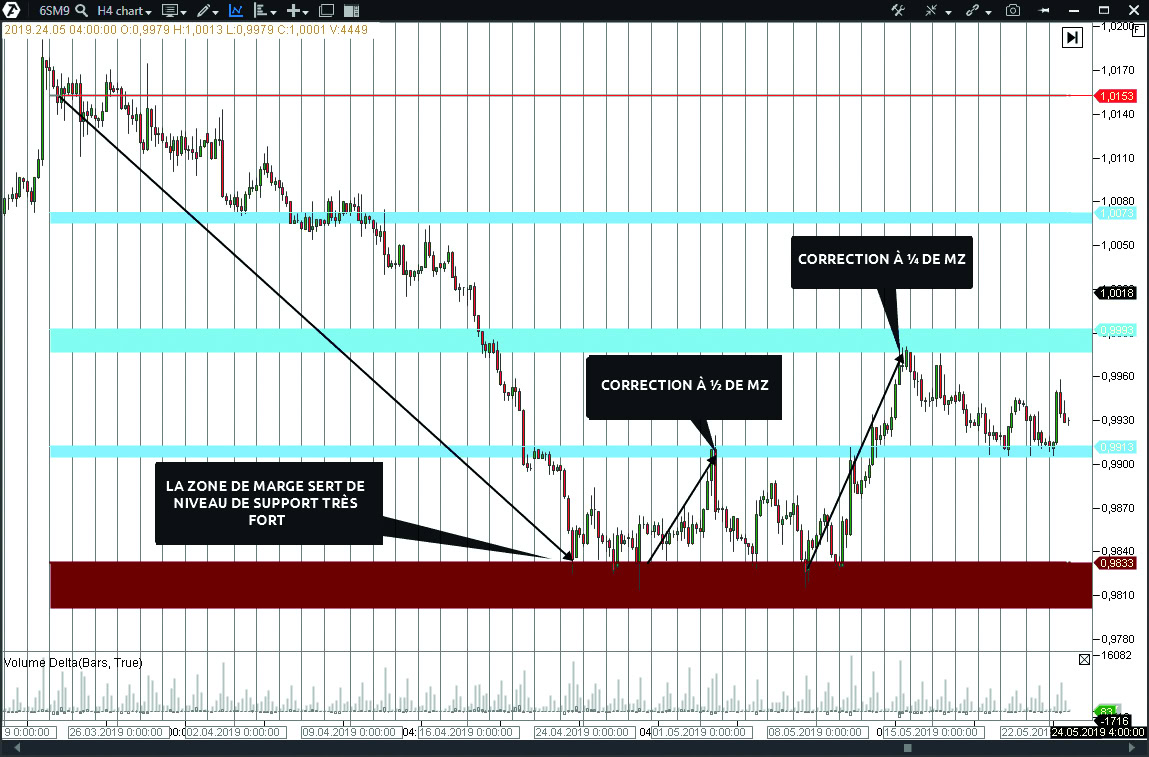Click the chart type line icon

(x=236, y=11)
